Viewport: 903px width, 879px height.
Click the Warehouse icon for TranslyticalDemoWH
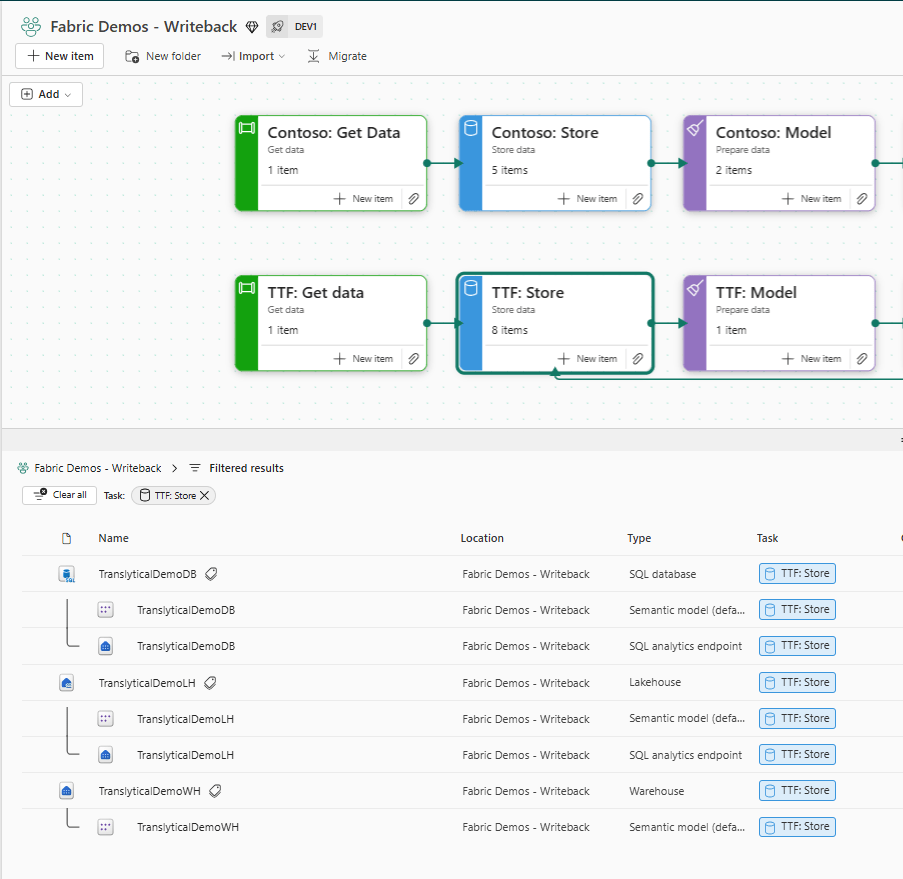tap(67, 791)
